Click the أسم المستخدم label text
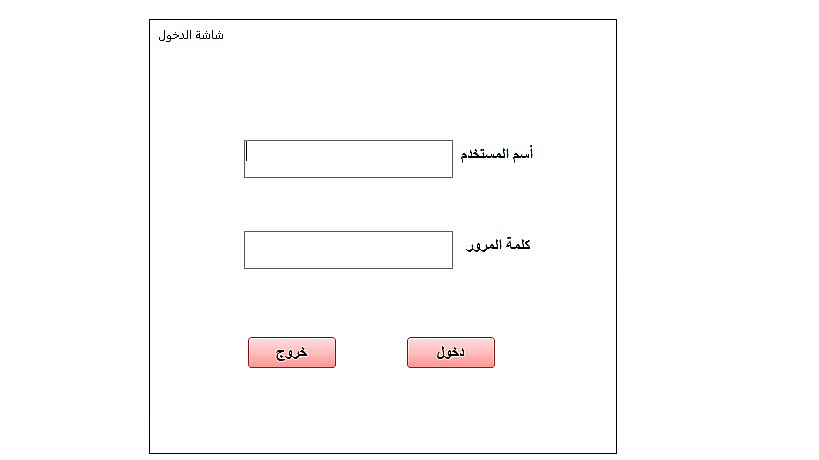 point(496,155)
